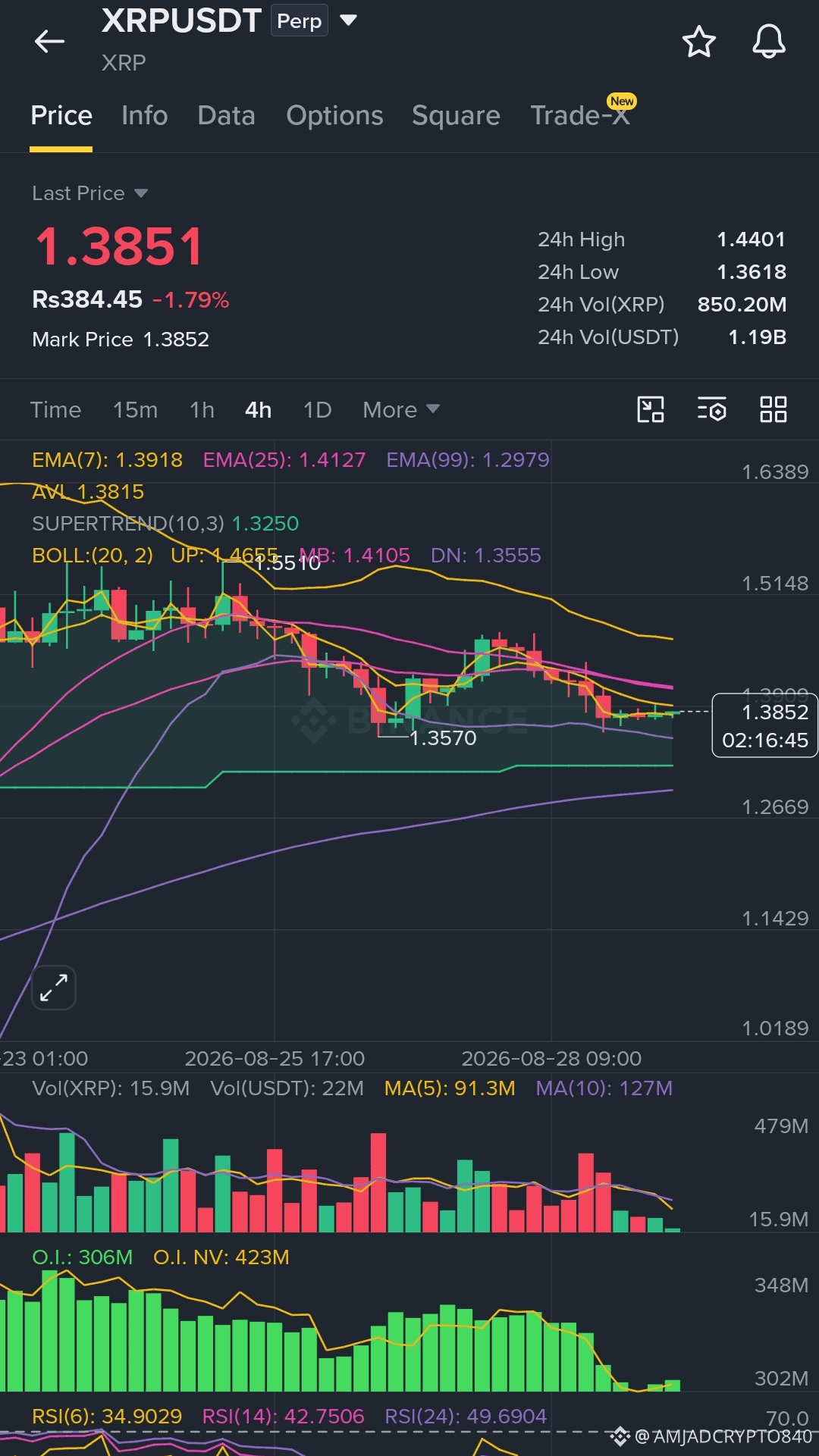
Task: Tap the 24h Vol(XRP) 850.20M value
Action: [x=742, y=305]
